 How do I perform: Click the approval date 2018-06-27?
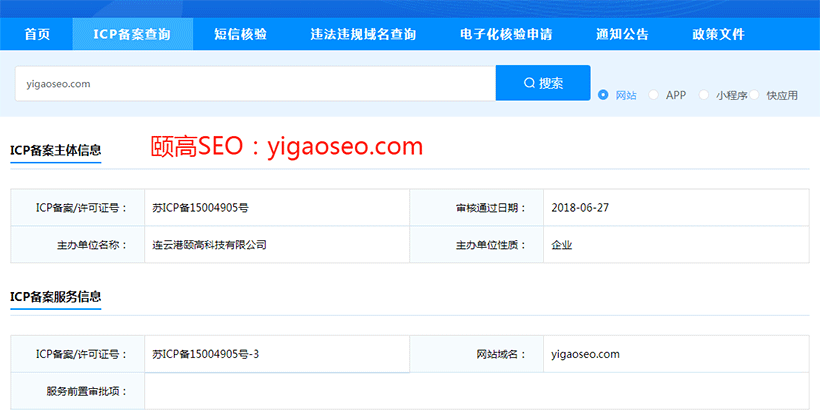click(x=581, y=208)
